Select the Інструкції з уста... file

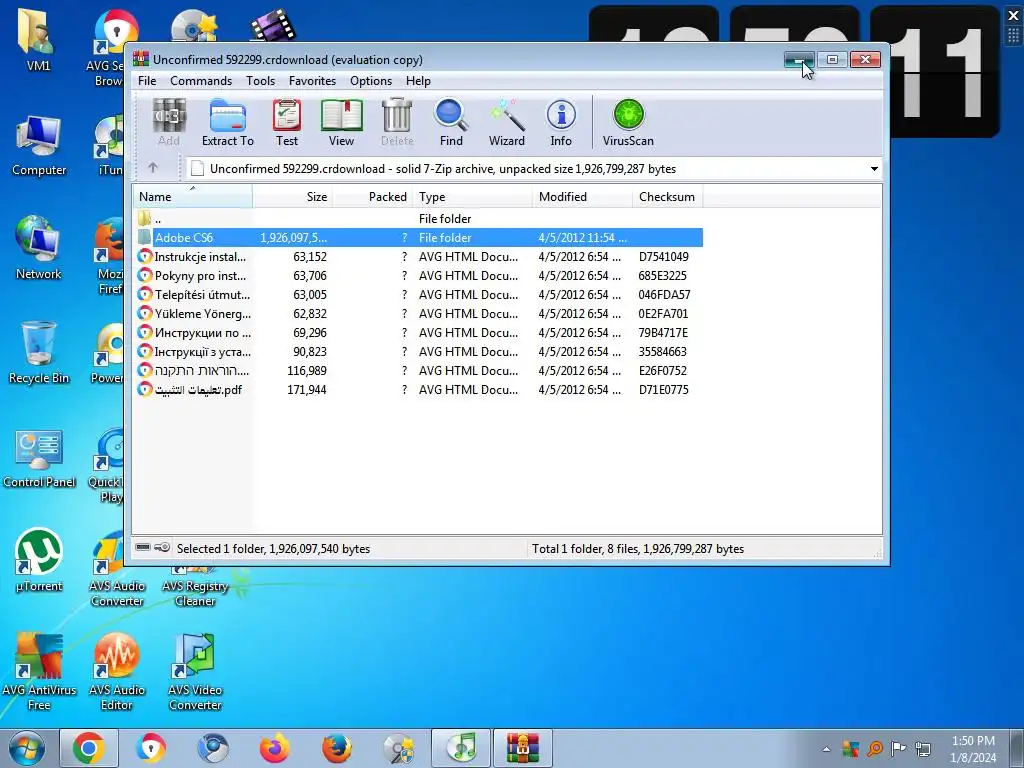pyautogui.click(x=418, y=351)
